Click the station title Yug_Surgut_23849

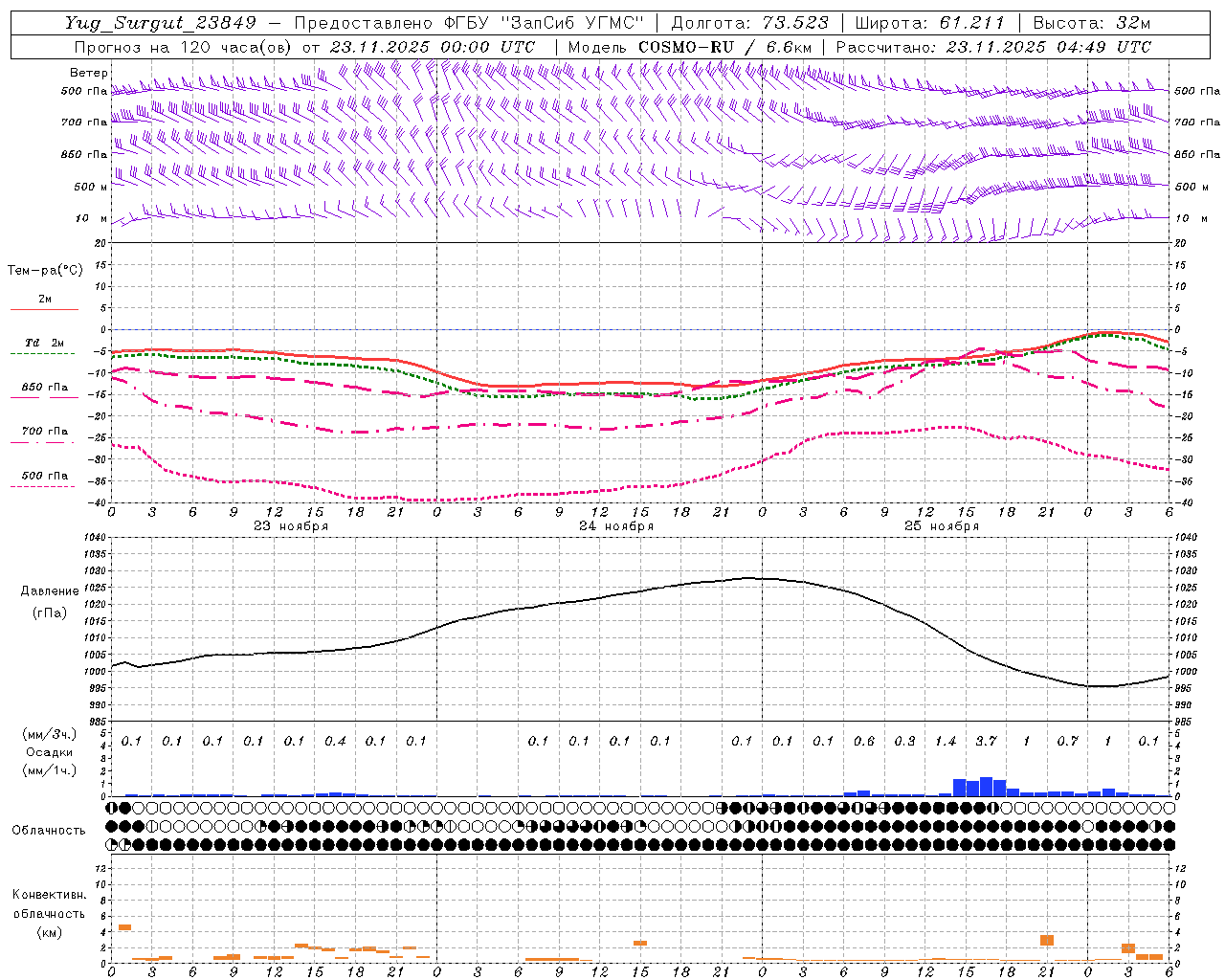162,23
